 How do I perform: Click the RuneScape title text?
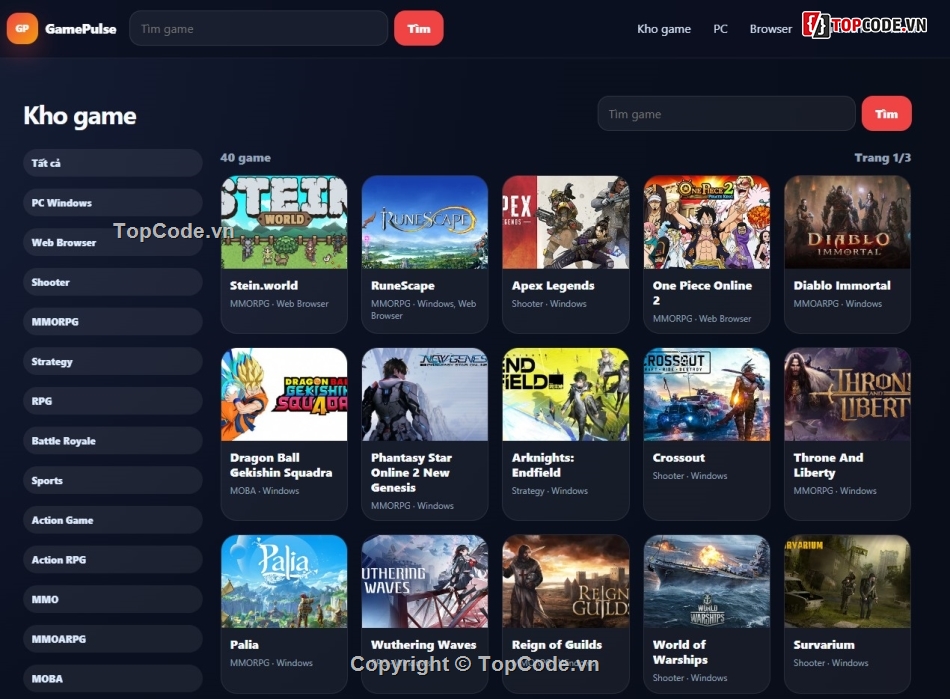click(402, 285)
